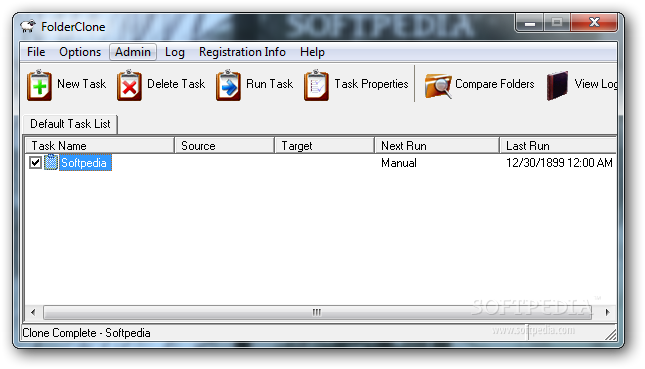Close the FolderClone window
645x369 pixels.
[x=594, y=23]
